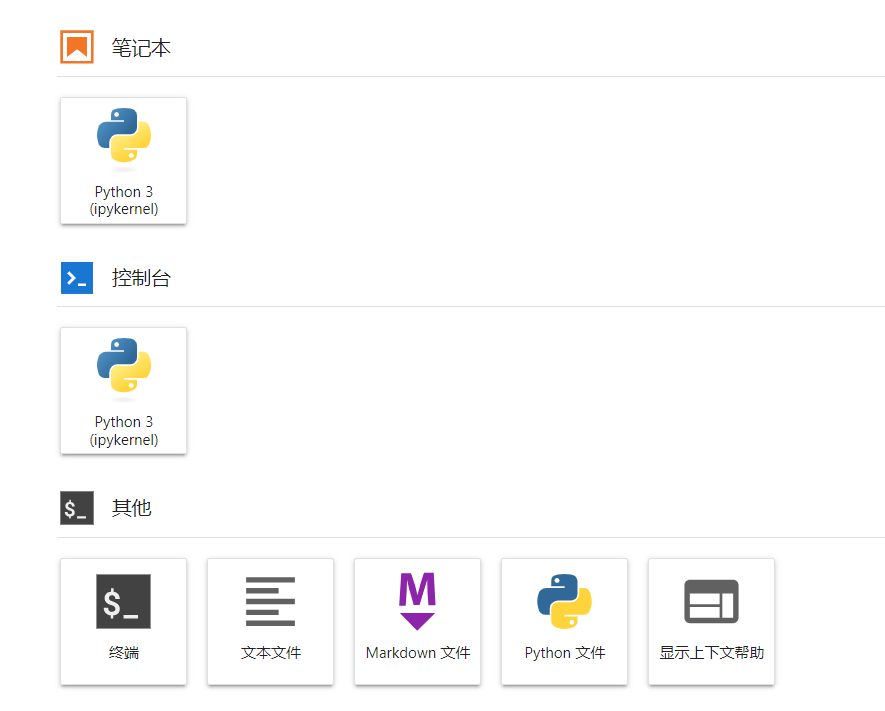Click the 终端 label to open terminal
This screenshot has width=885, height=711.
[124, 653]
